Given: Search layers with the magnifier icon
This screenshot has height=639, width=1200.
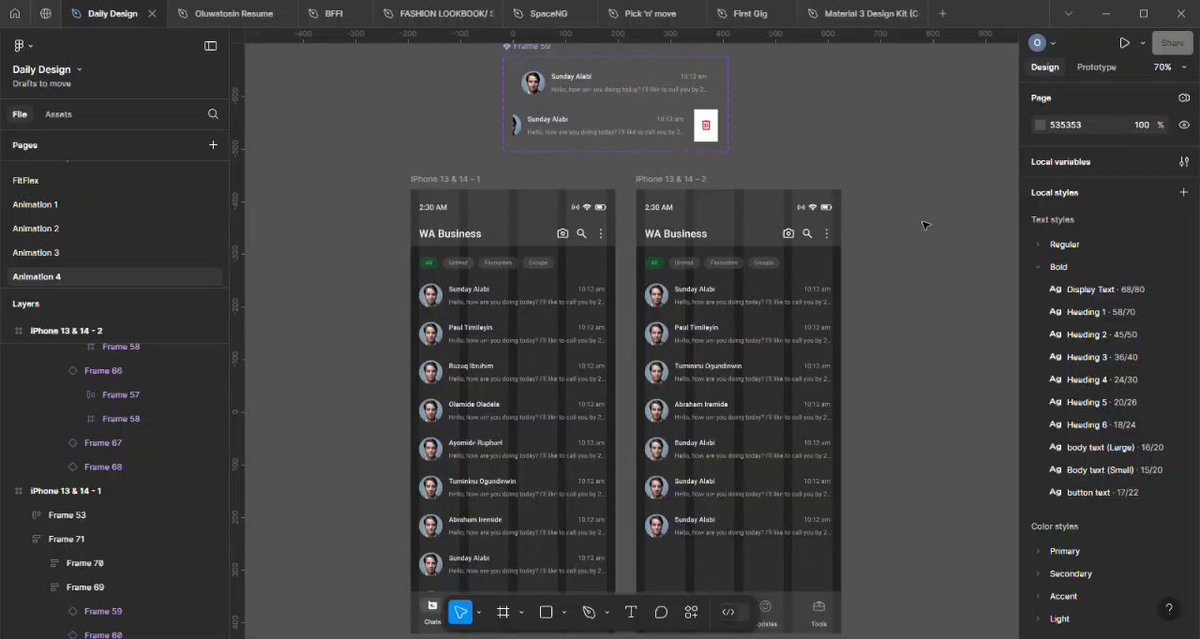Looking at the screenshot, I should [x=213, y=114].
